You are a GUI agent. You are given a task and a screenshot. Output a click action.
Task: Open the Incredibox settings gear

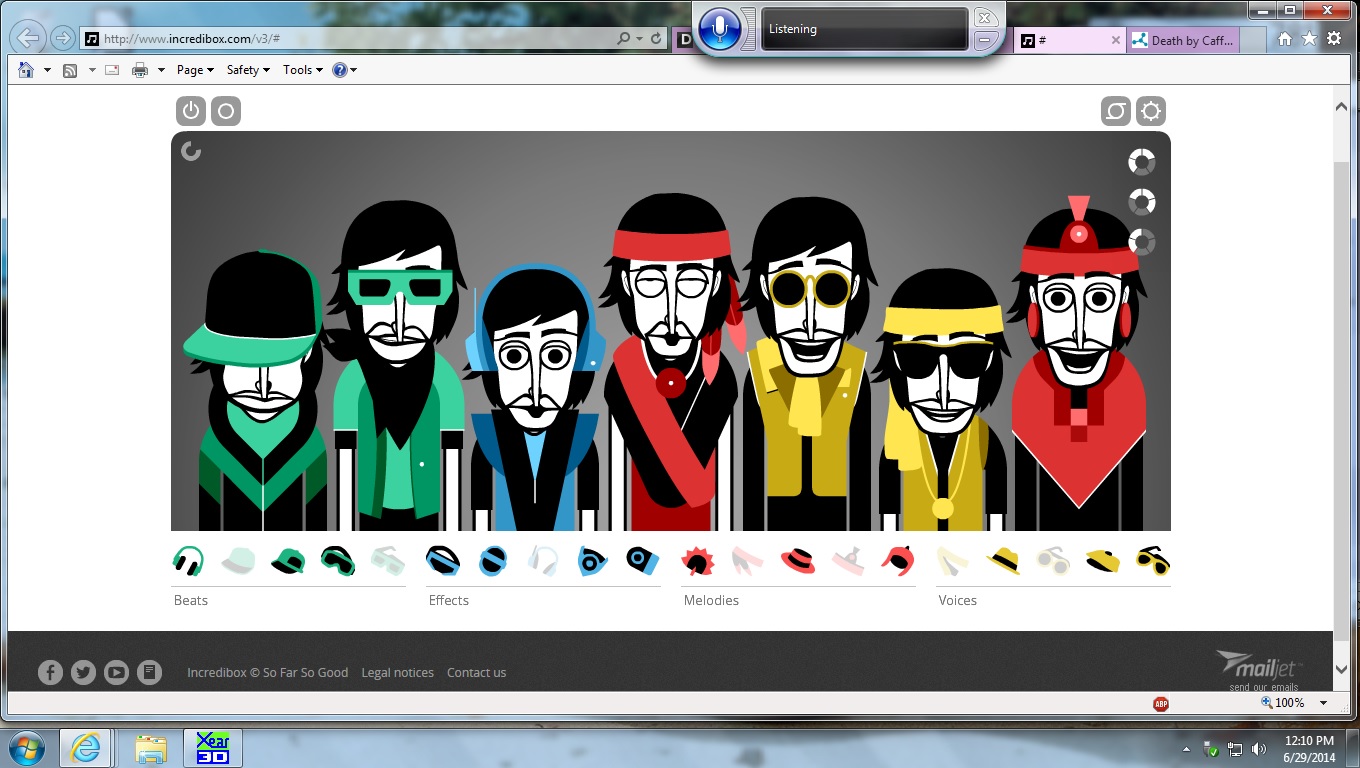pos(1151,111)
